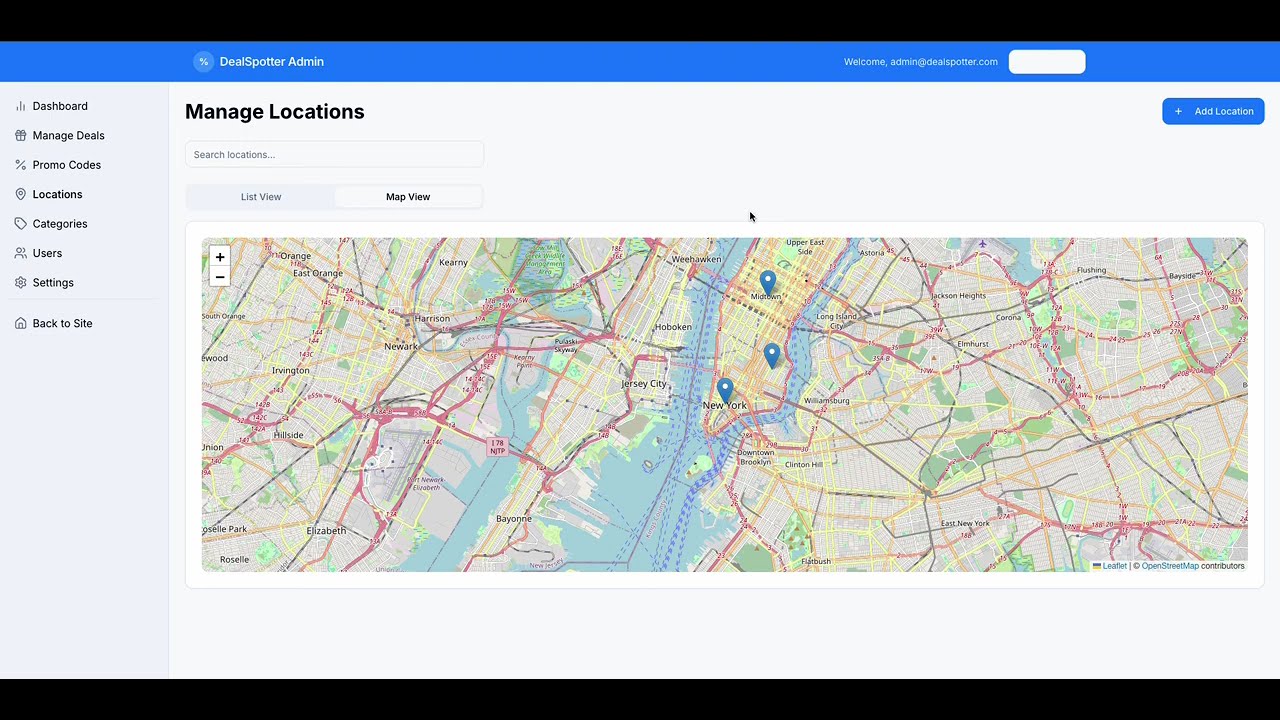The image size is (1280, 720).
Task: Click the Categories tag icon
Action: [20, 224]
